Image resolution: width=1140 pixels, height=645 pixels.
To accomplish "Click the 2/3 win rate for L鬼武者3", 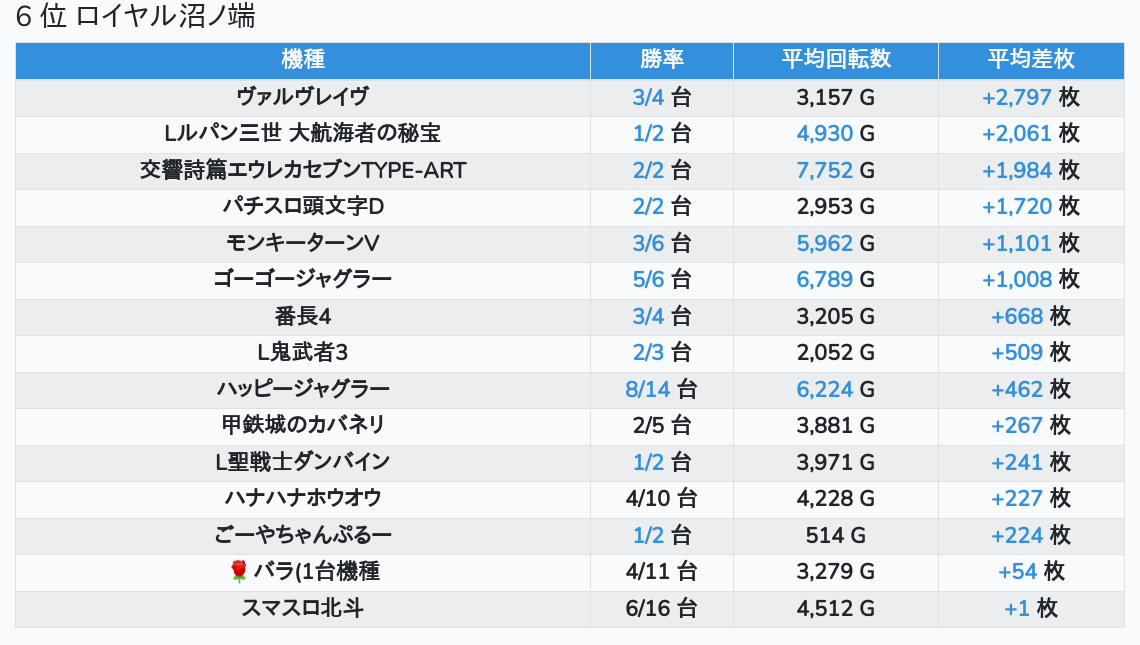I will coord(648,352).
